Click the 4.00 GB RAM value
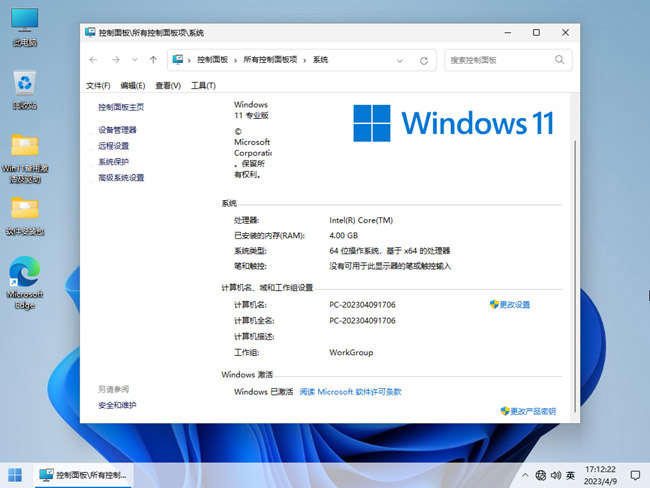This screenshot has height=488, width=650. pos(344,236)
